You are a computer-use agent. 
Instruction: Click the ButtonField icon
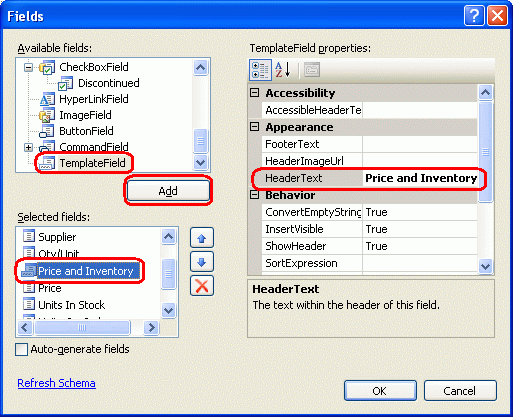[x=47, y=131]
